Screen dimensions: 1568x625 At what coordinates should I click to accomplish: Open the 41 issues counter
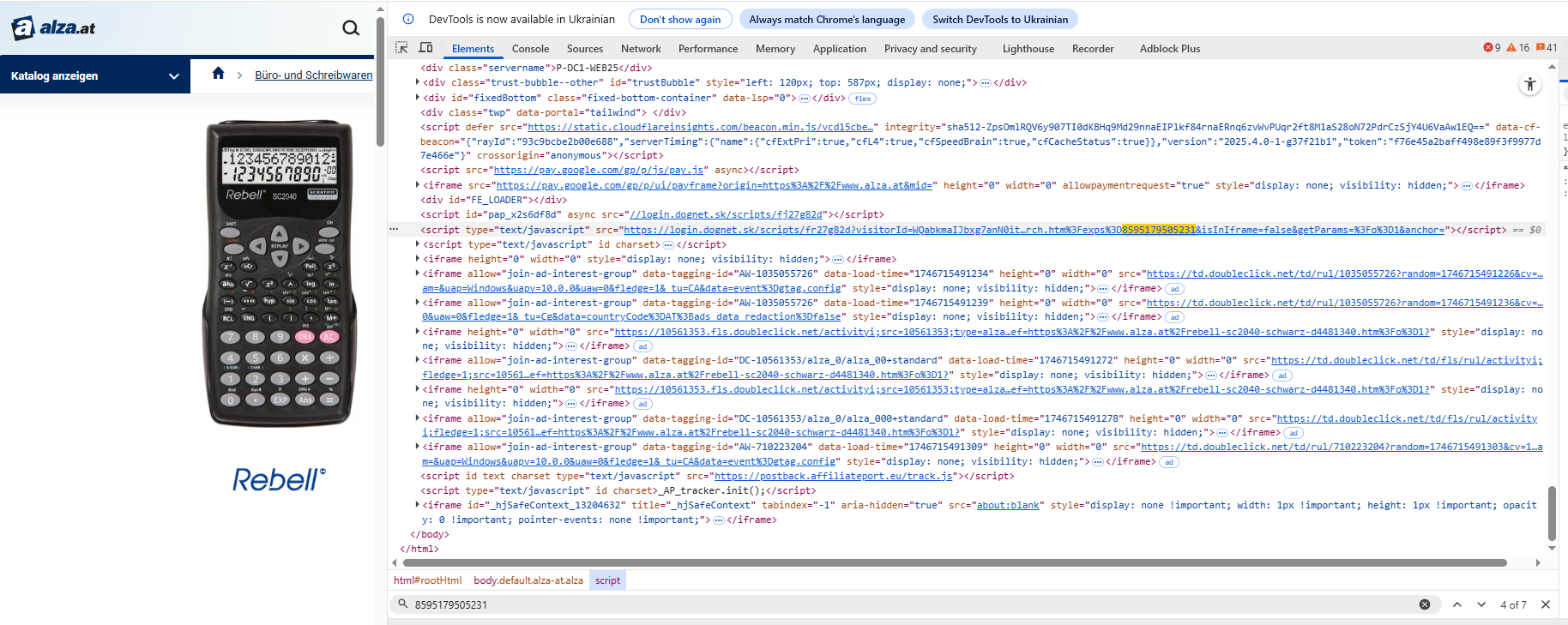click(1547, 48)
